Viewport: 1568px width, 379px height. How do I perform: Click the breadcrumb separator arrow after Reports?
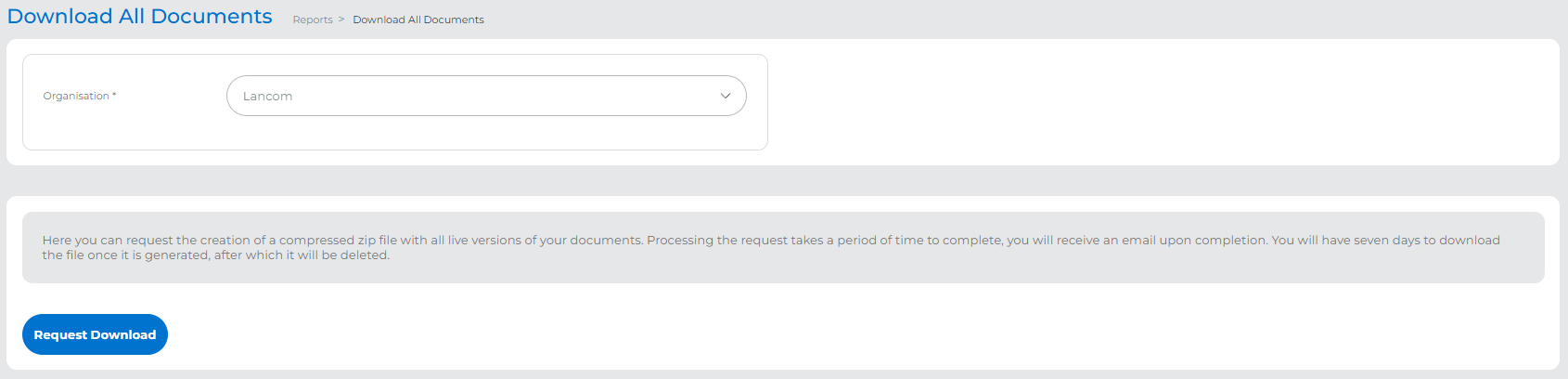(341, 20)
